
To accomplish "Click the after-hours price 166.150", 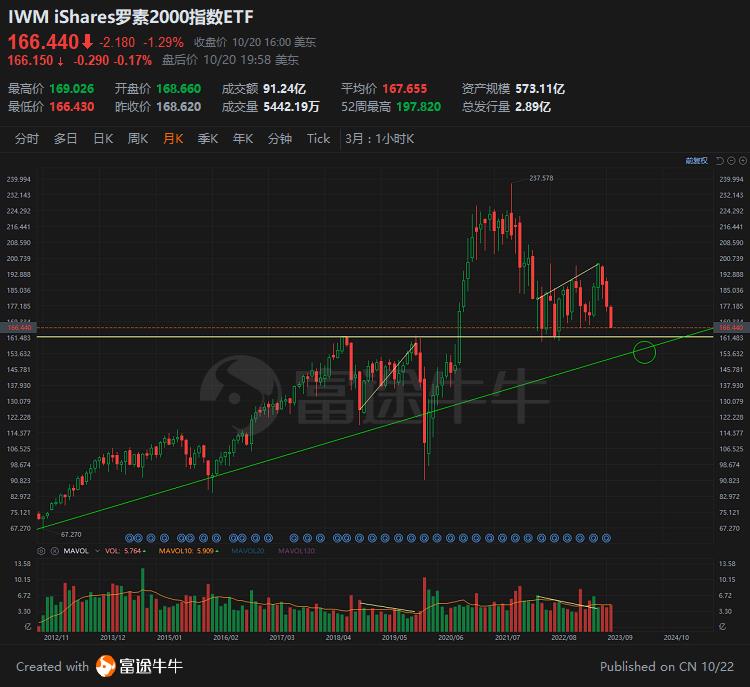I will pyautogui.click(x=30, y=60).
